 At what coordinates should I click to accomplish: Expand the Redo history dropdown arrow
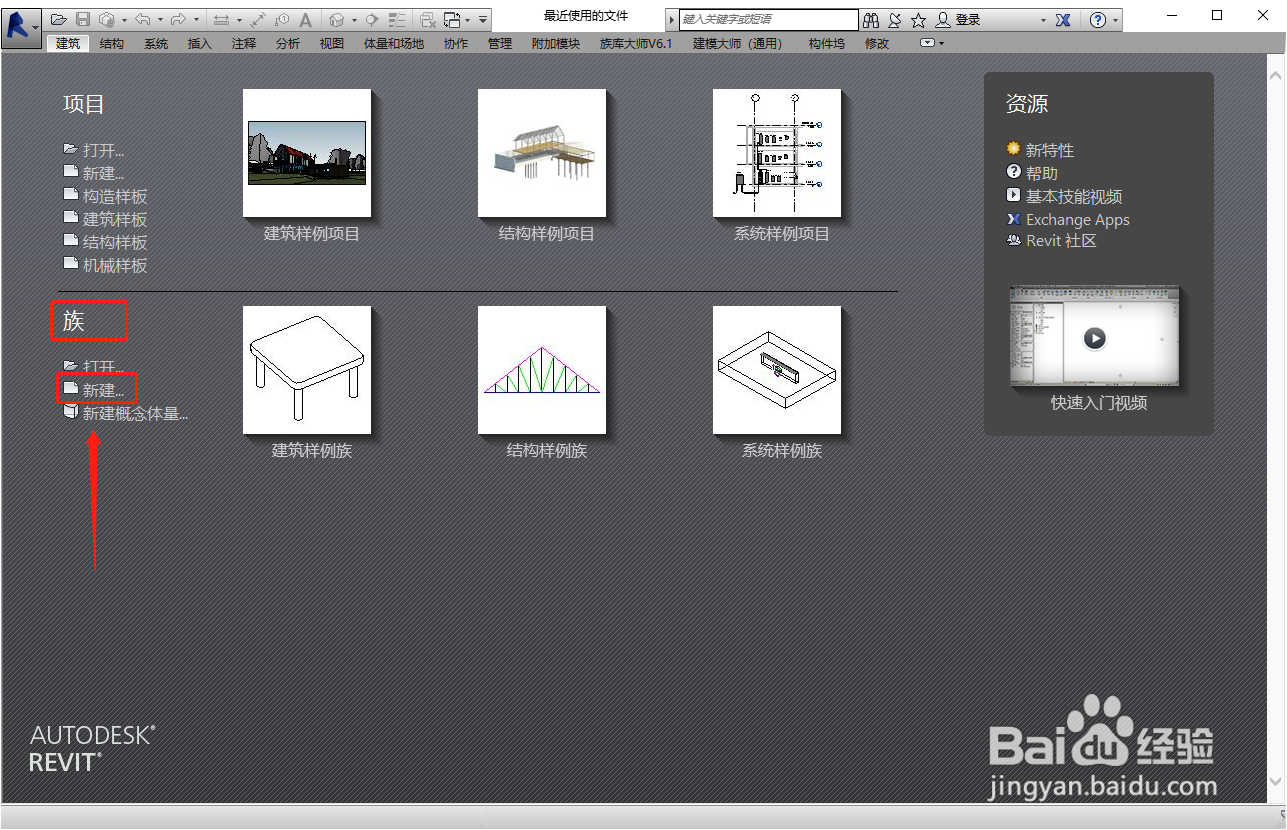[x=196, y=20]
